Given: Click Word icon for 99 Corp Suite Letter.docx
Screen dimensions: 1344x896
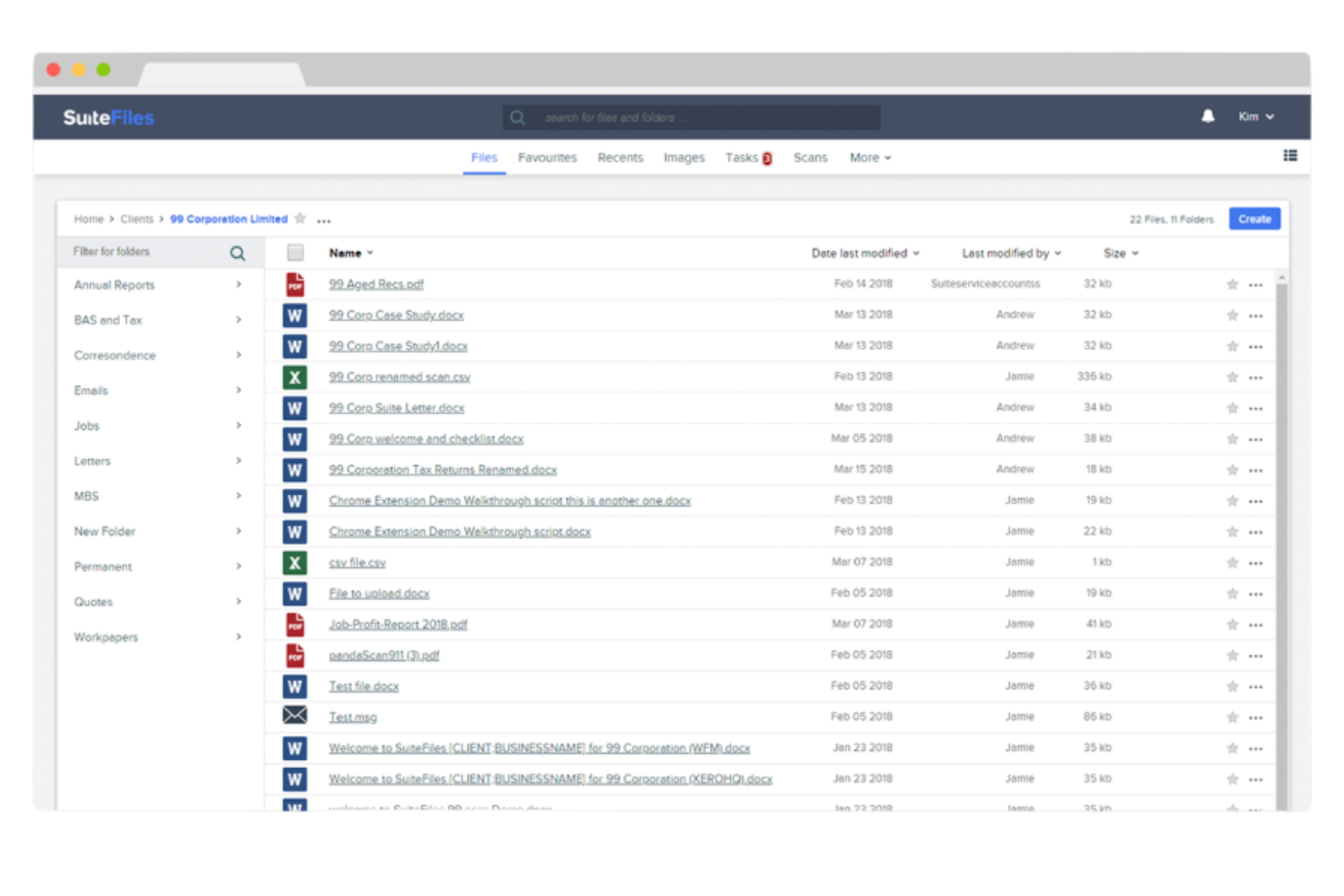Looking at the screenshot, I should coord(294,408).
